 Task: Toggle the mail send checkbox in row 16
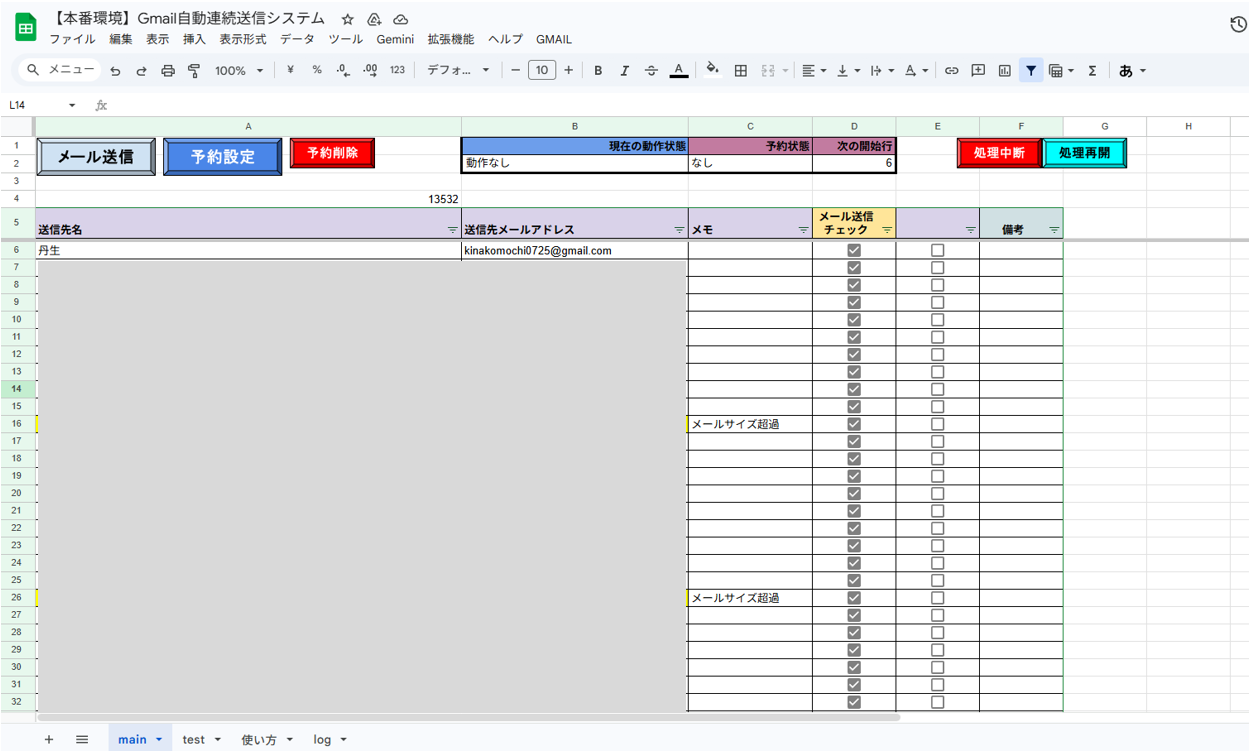pyautogui.click(x=854, y=424)
